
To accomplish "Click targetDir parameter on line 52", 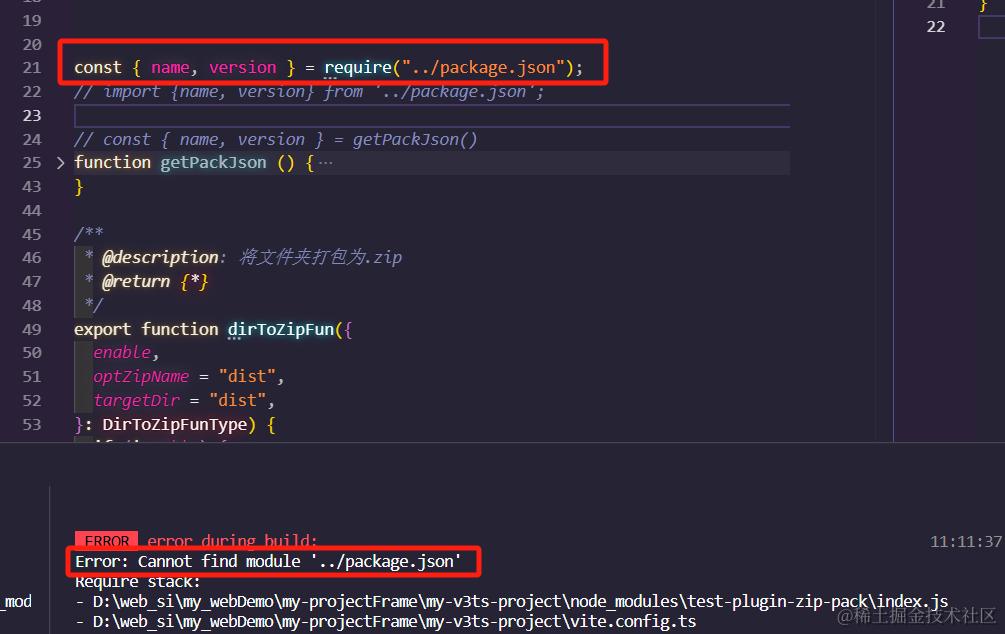I will (137, 401).
